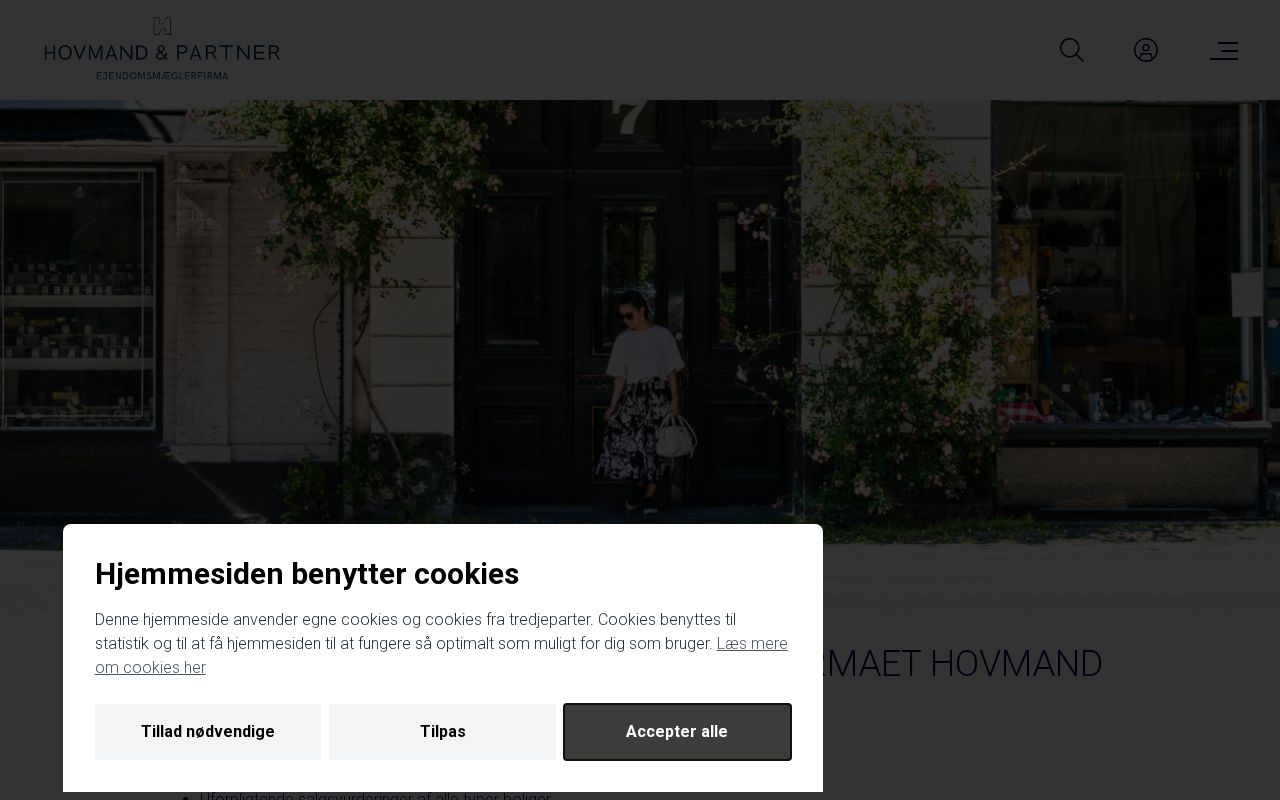Click the shop window with bottles
The image size is (1280, 800).
pos(78,300)
